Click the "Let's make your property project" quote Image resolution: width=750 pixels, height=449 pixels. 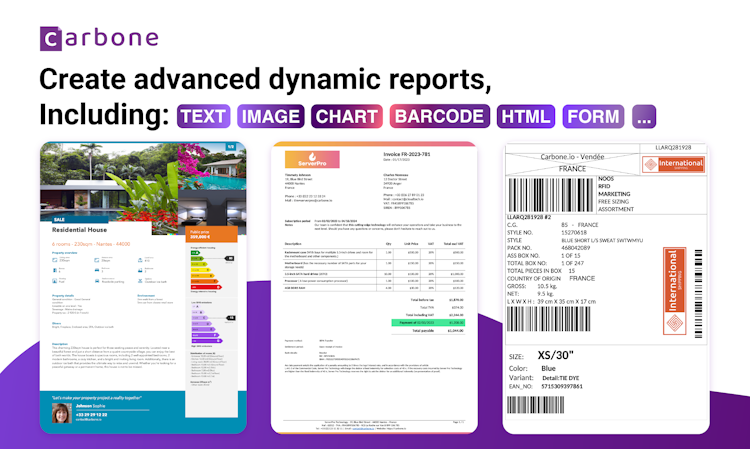(97, 397)
